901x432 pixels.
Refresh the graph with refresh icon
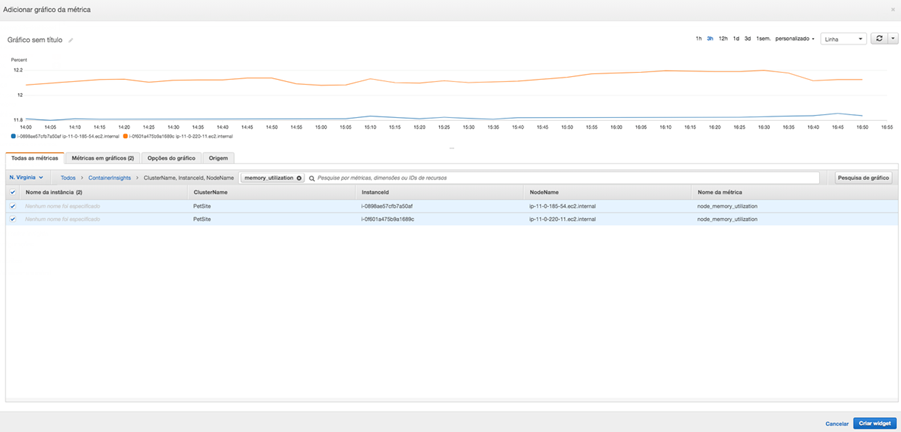[879, 38]
